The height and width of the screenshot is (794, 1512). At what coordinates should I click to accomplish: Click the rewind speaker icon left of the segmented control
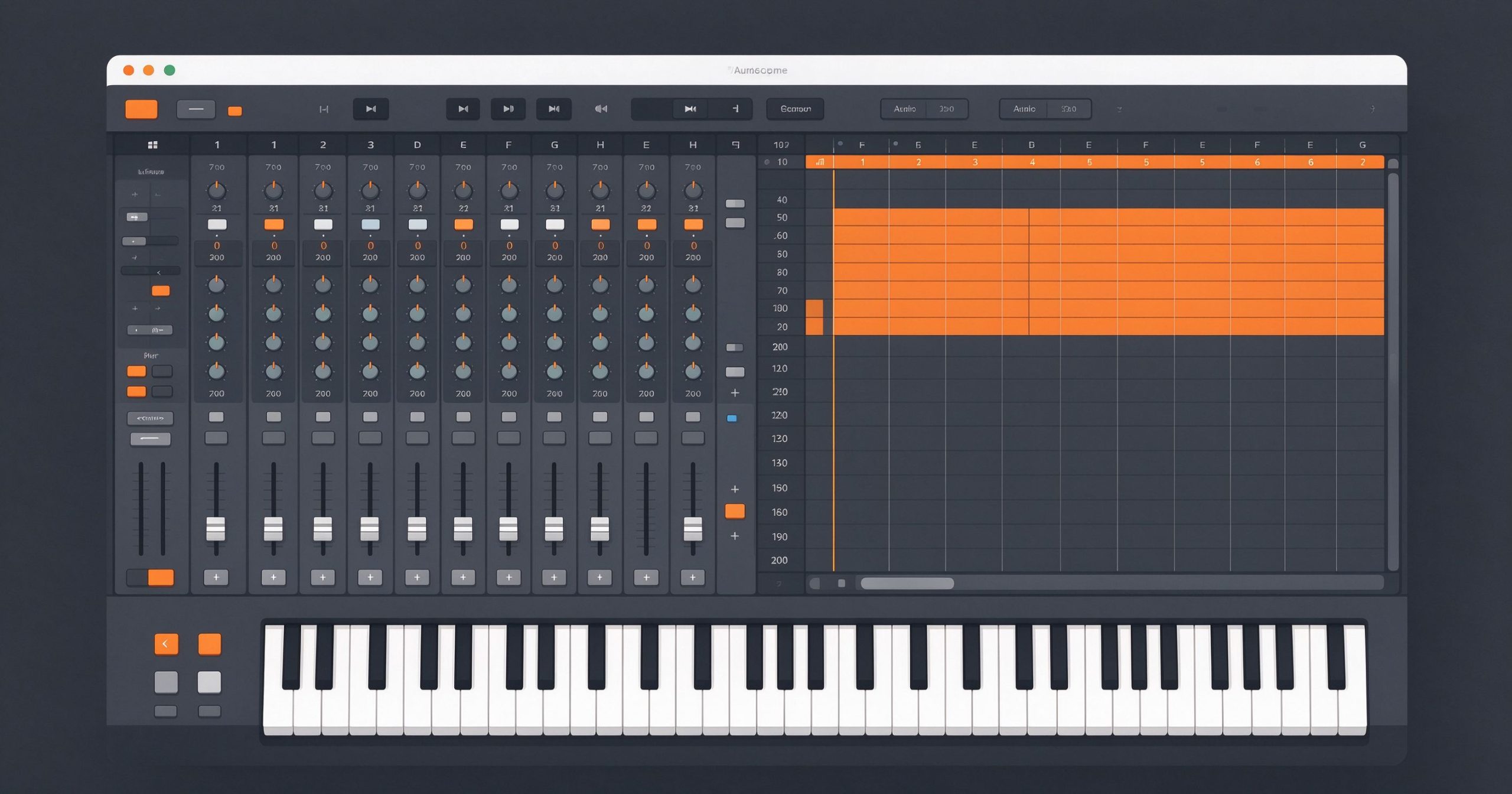click(601, 109)
